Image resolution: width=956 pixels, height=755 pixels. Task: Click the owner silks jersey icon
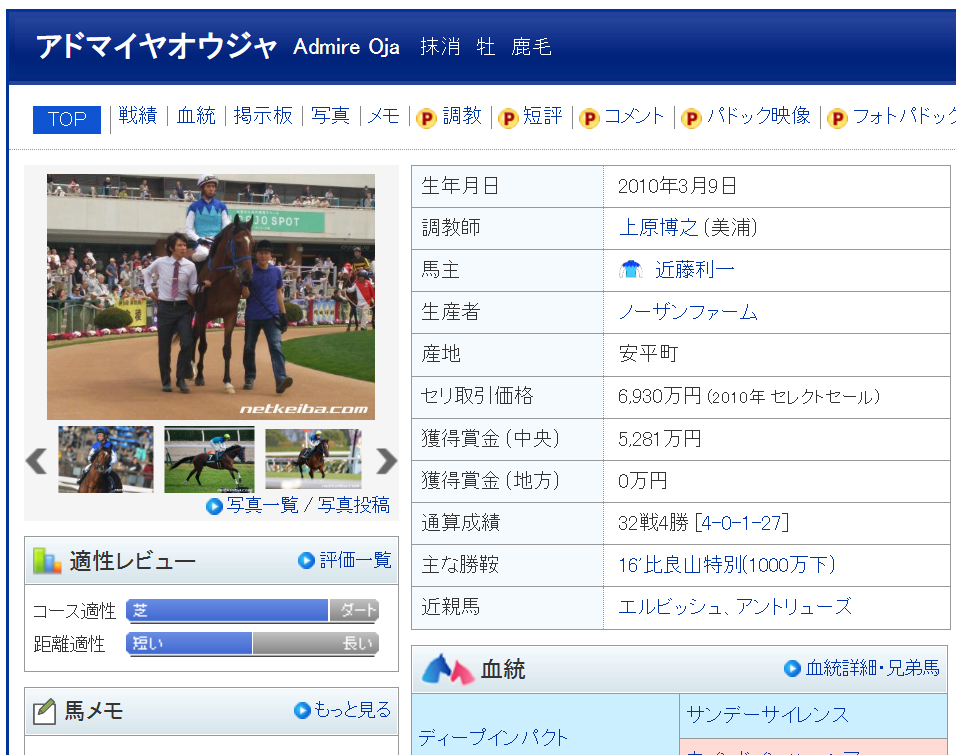(x=630, y=270)
